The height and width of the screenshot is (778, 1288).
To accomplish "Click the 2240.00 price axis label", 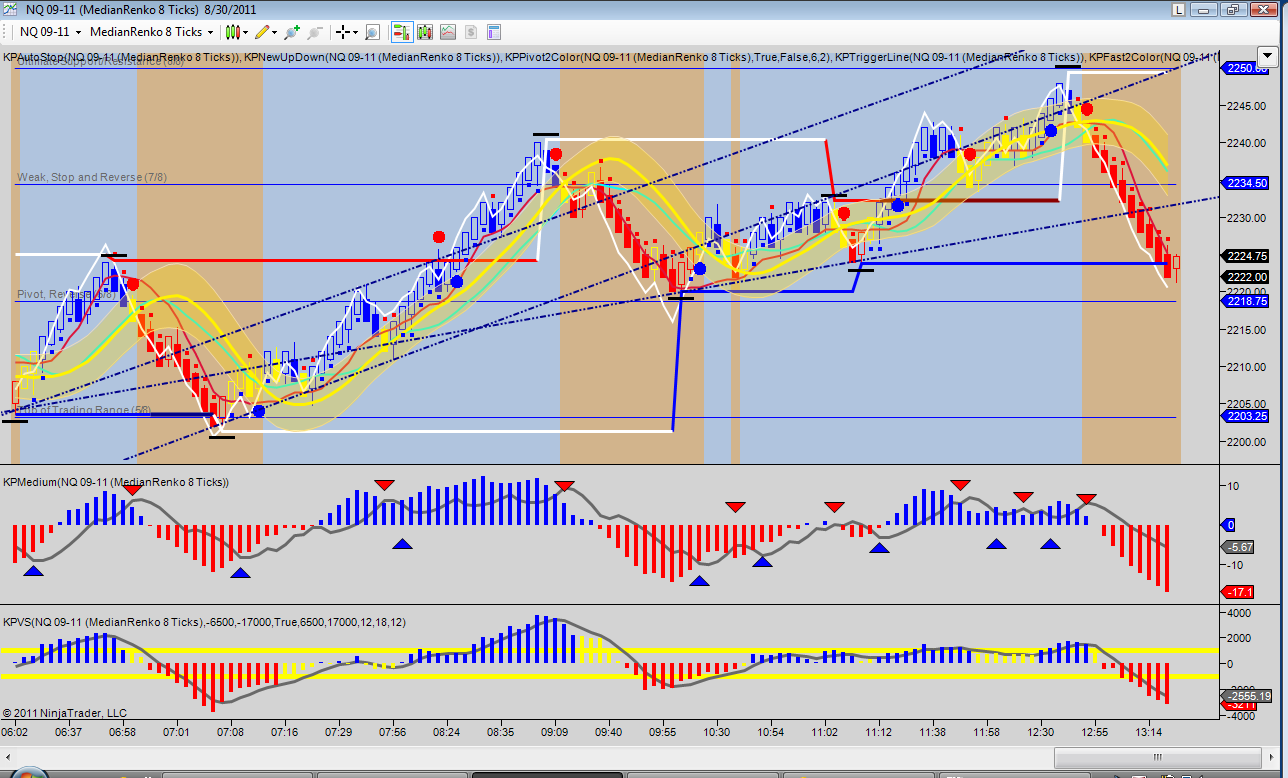I will click(x=1246, y=143).
